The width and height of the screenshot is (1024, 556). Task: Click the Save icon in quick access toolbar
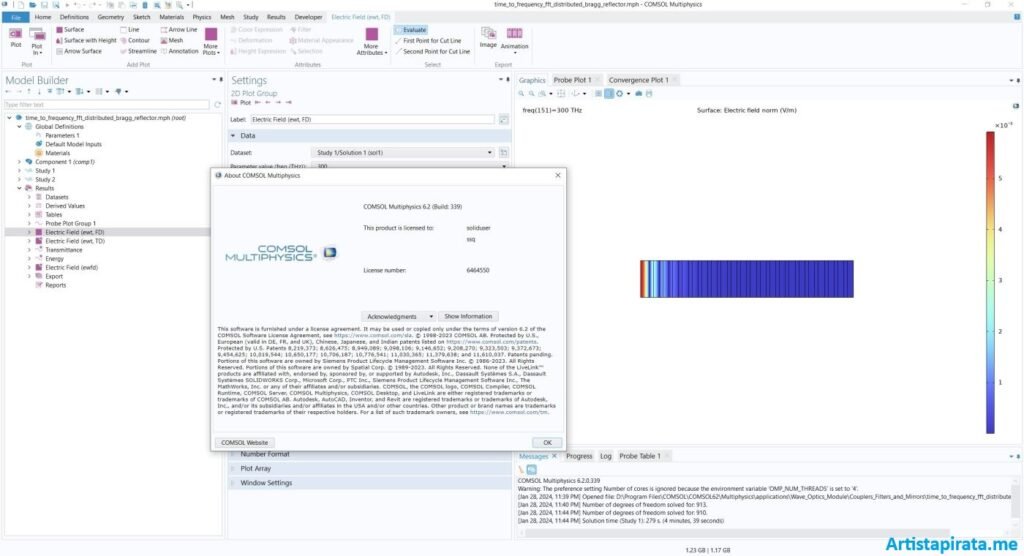tap(44, 5)
